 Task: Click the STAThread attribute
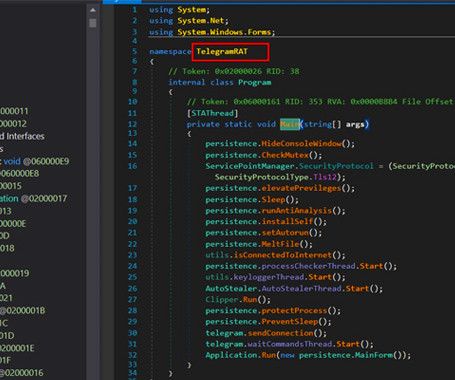point(213,113)
